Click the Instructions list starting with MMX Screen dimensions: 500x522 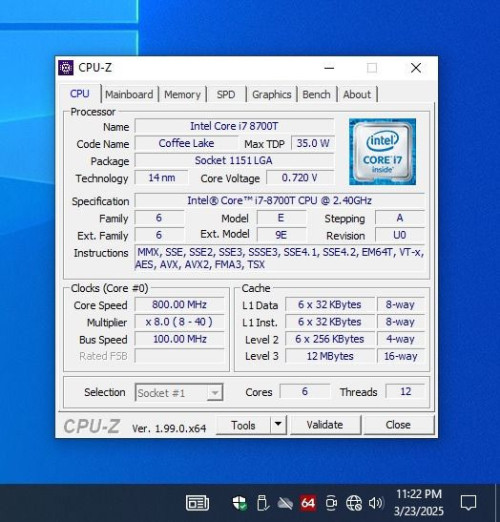(279, 258)
